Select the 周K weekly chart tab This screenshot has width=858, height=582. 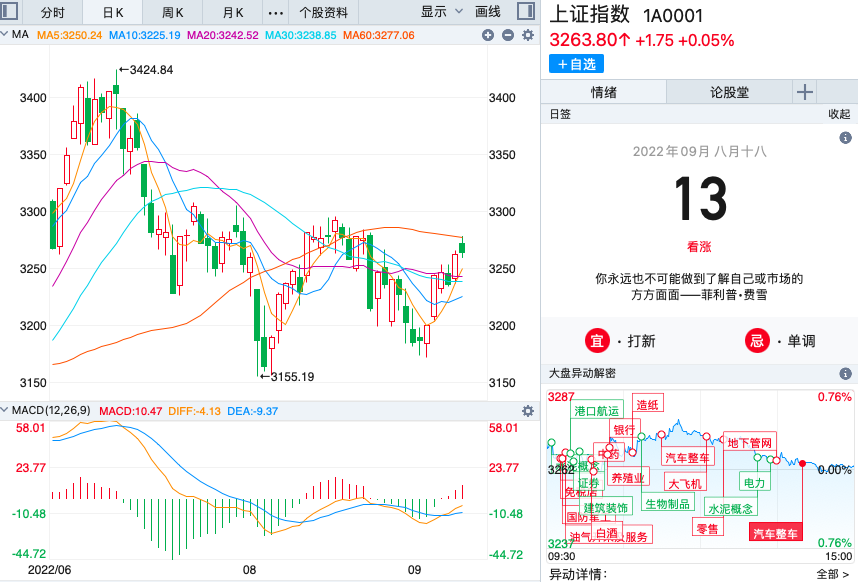pos(172,13)
